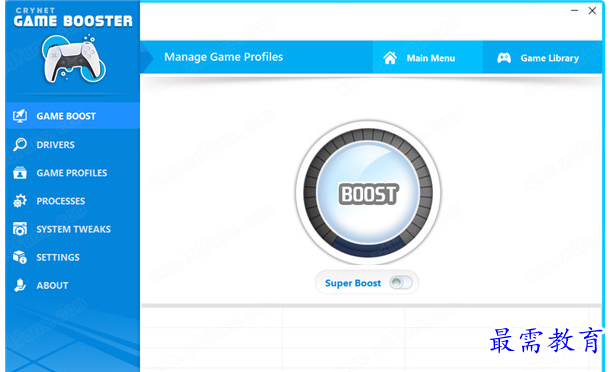
Task: Go to Game Profiles
Action: 72,173
